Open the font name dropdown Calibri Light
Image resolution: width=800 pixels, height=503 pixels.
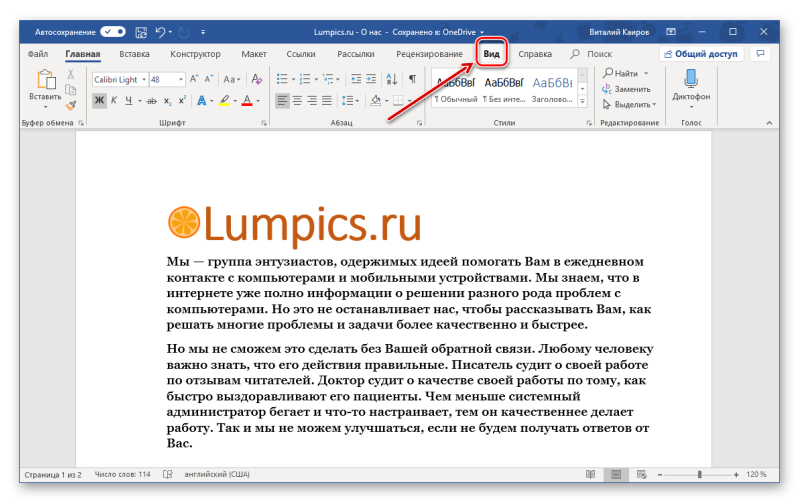tap(144, 80)
